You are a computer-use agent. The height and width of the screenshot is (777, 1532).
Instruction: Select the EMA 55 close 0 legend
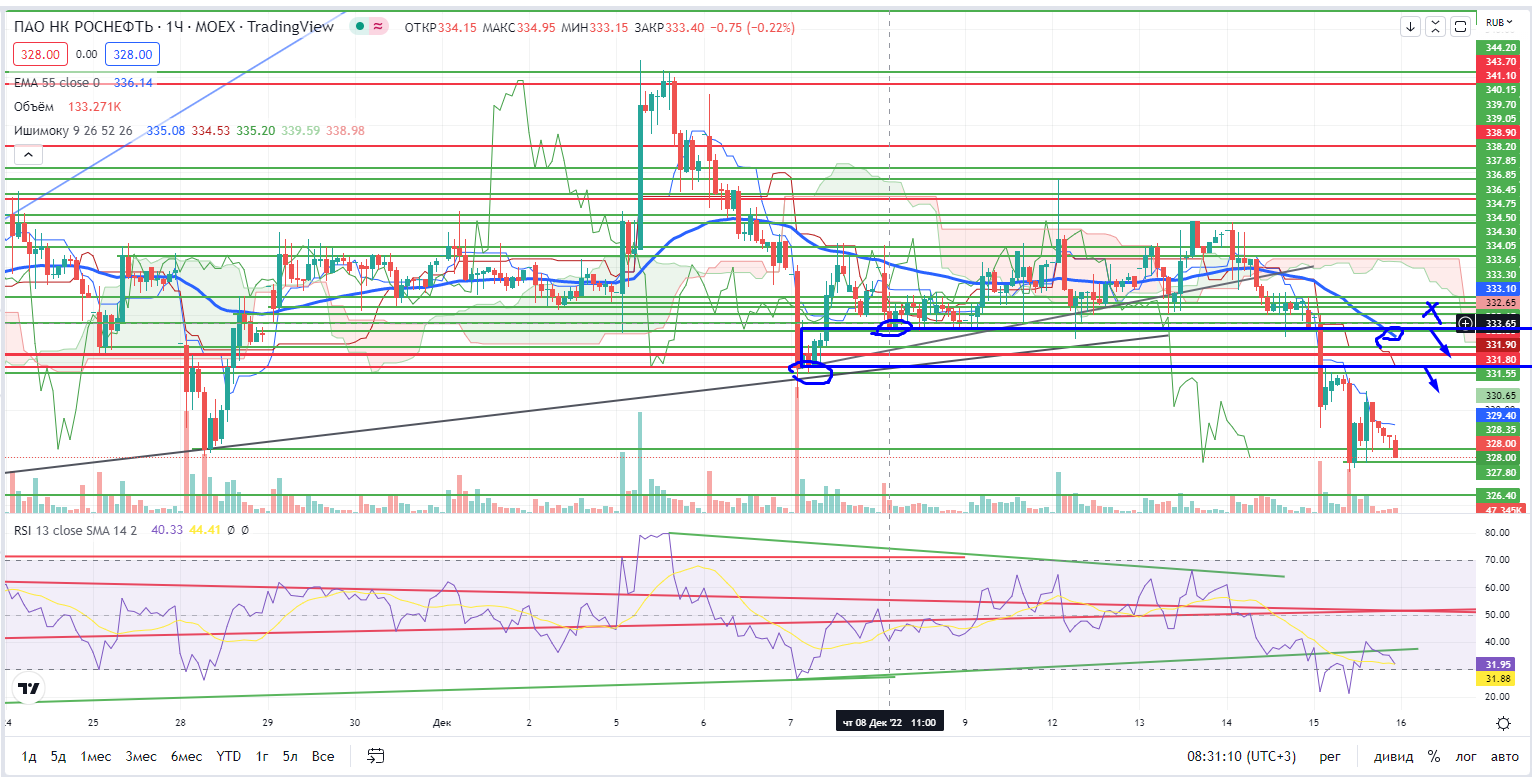pyautogui.click(x=57, y=83)
